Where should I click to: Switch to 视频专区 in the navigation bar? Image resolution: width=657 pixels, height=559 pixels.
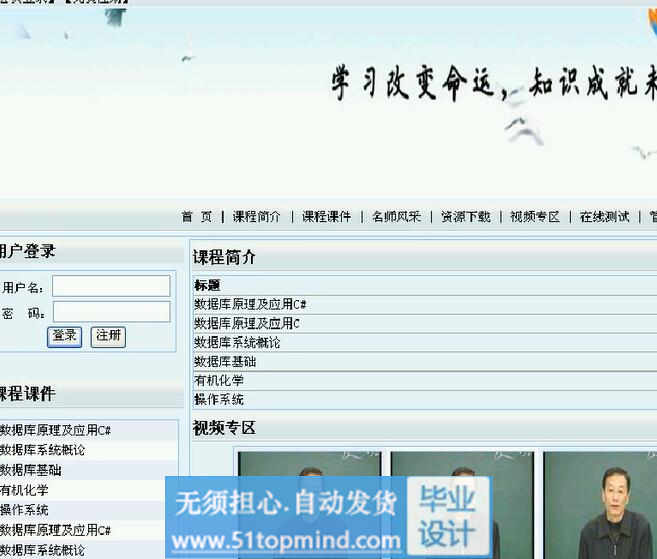tap(535, 217)
